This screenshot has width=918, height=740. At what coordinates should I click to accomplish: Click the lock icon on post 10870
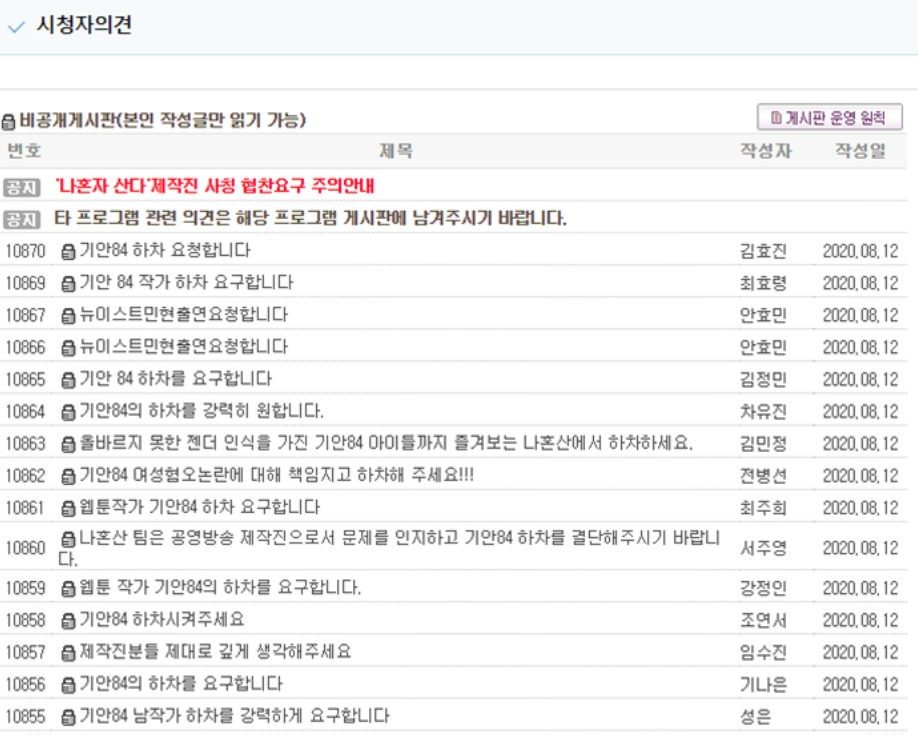click(68, 251)
